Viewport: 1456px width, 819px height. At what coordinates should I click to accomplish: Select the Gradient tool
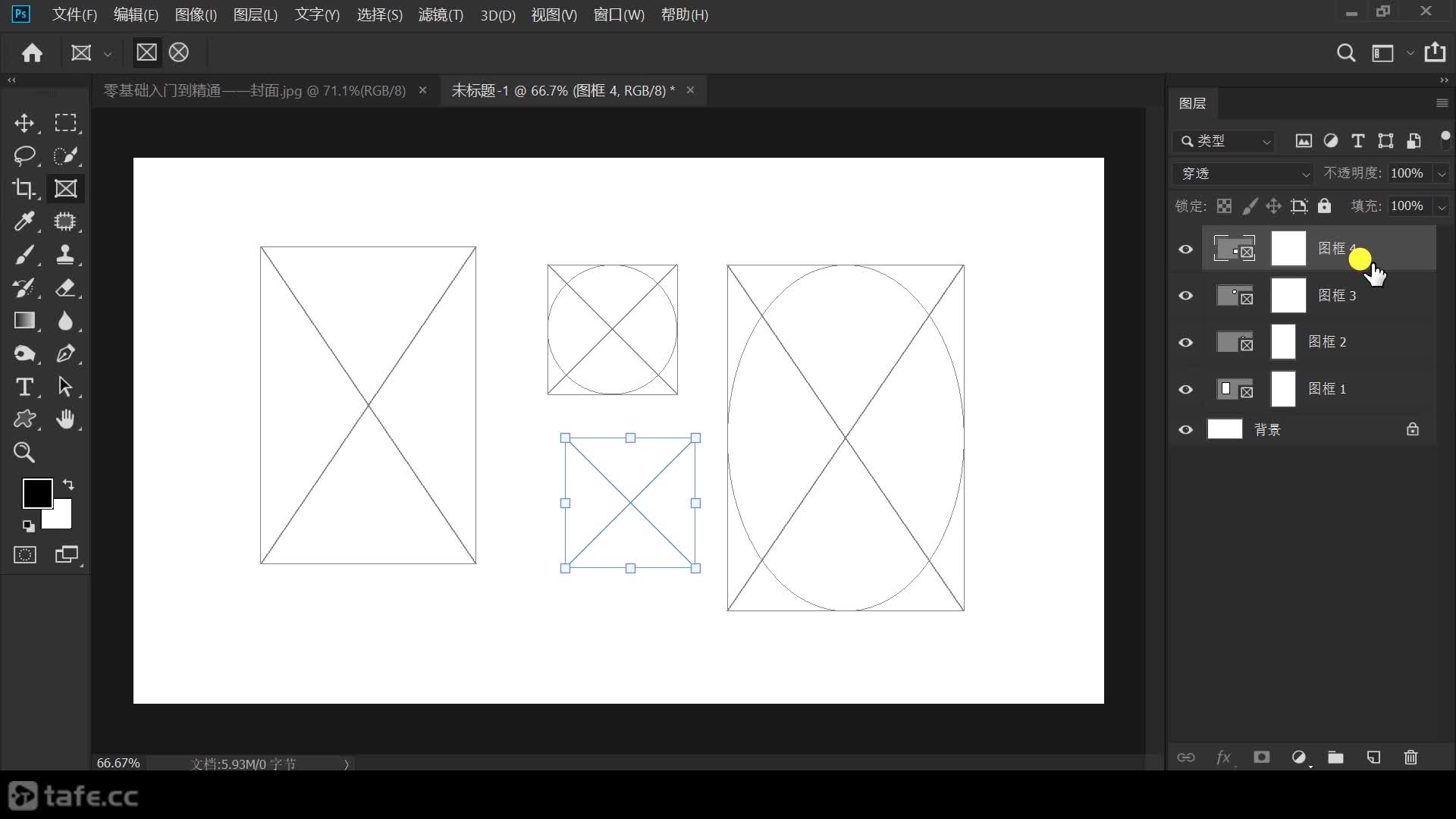click(x=24, y=321)
